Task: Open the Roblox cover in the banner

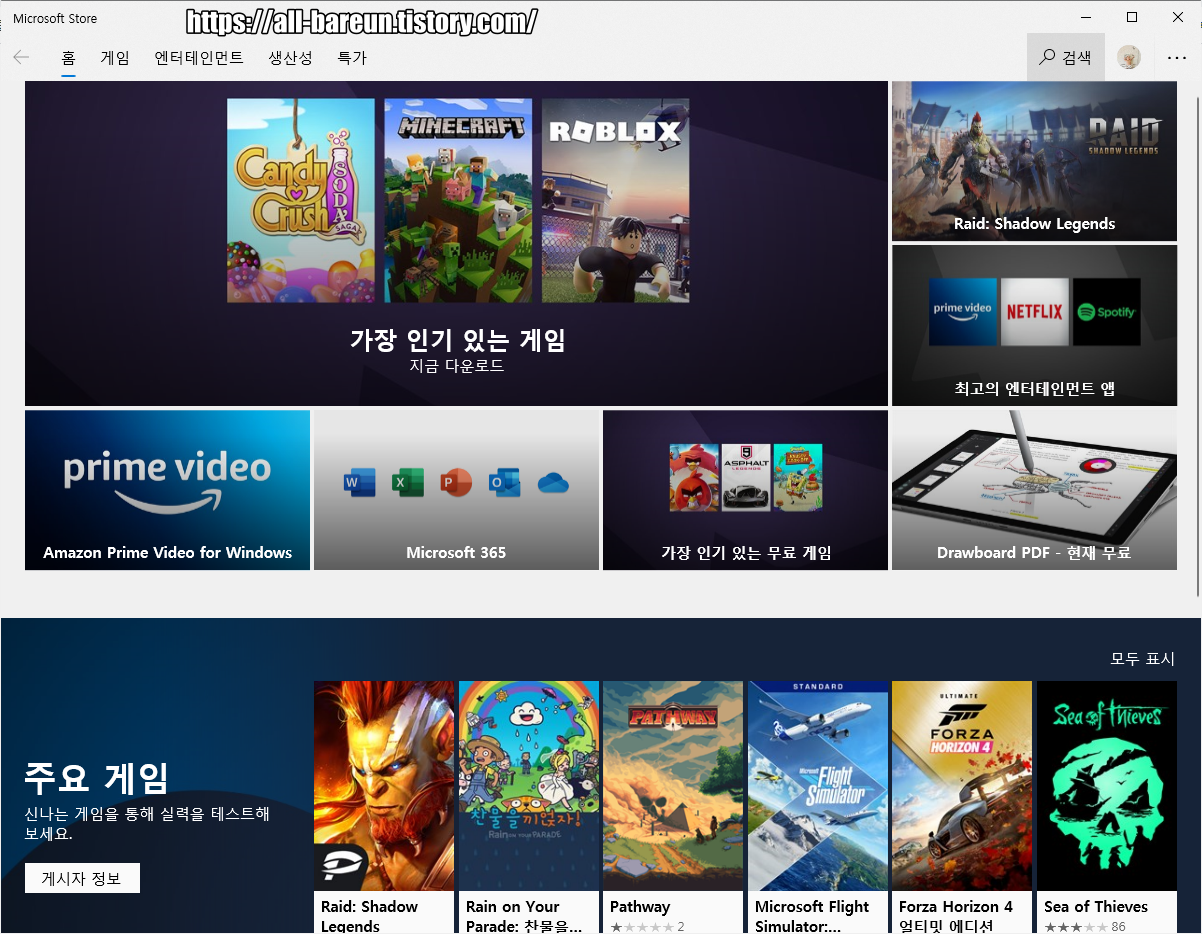Action: pyautogui.click(x=615, y=200)
